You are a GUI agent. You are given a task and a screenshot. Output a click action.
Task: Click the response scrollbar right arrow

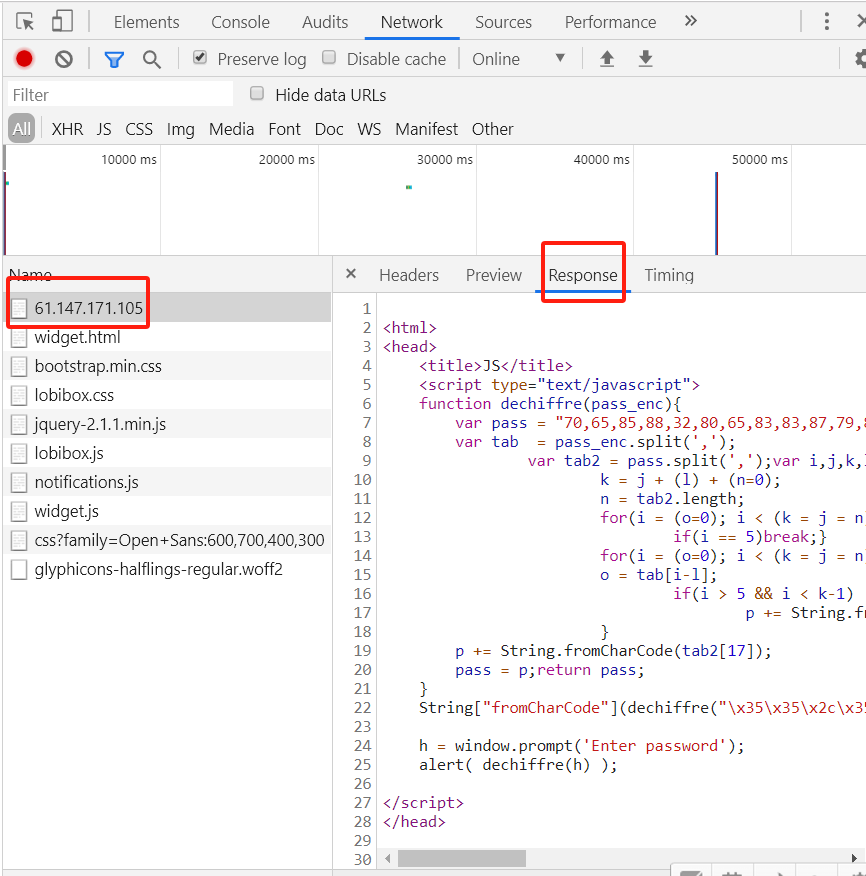(854, 858)
